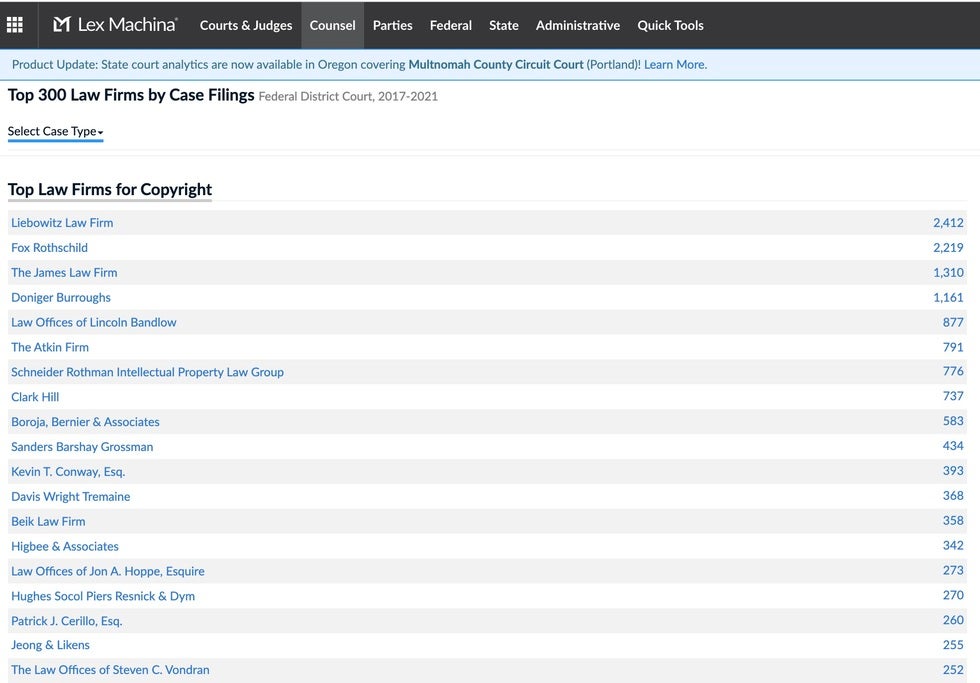This screenshot has width=980, height=683.
Task: Open Jeong & Likens link
Action: point(50,645)
